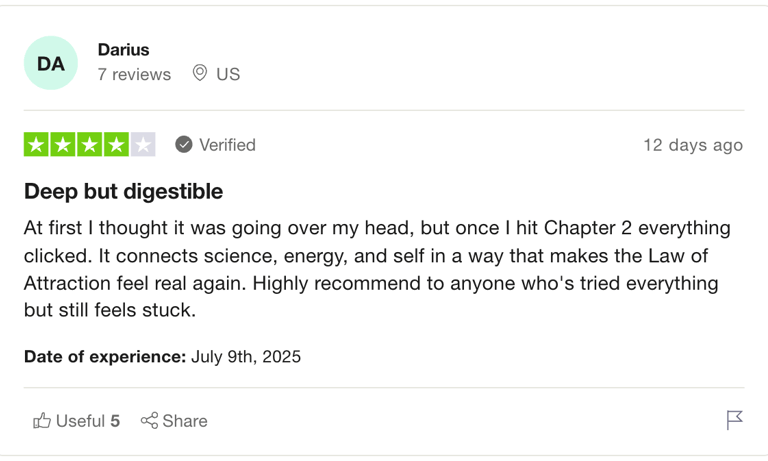Viewport: 768px width, 461px height.
Task: Click the first green rating star
Action: [x=36, y=145]
